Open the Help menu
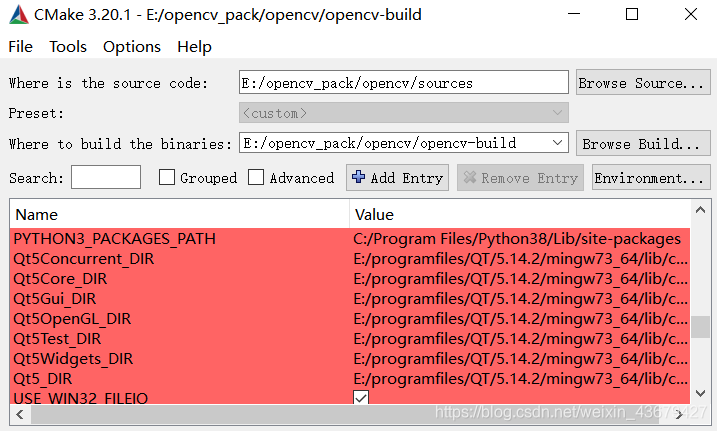The height and width of the screenshot is (431, 717). click(x=194, y=47)
